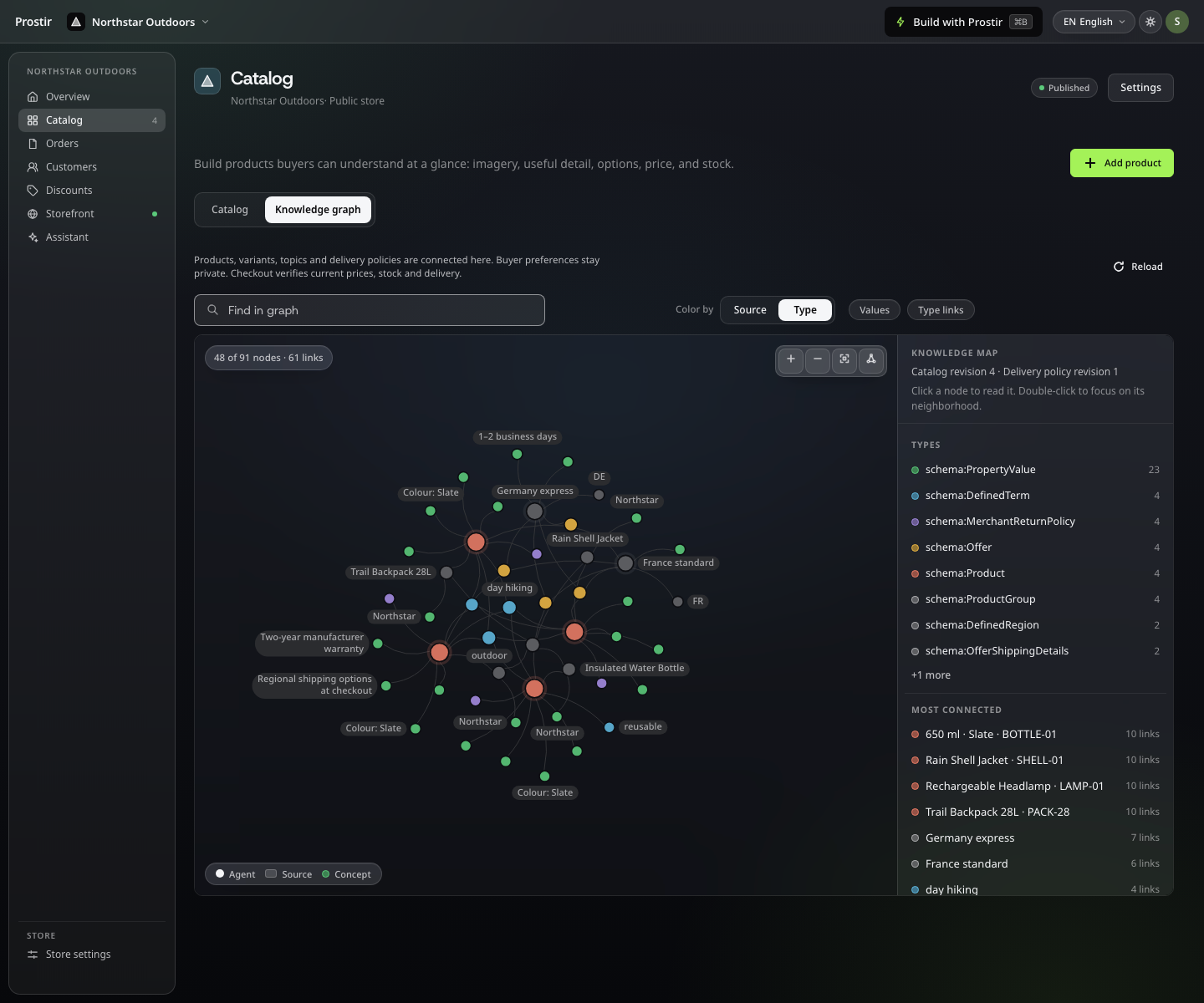Image resolution: width=1204 pixels, height=1003 pixels.
Task: Click the Settings button
Action: (x=1140, y=88)
